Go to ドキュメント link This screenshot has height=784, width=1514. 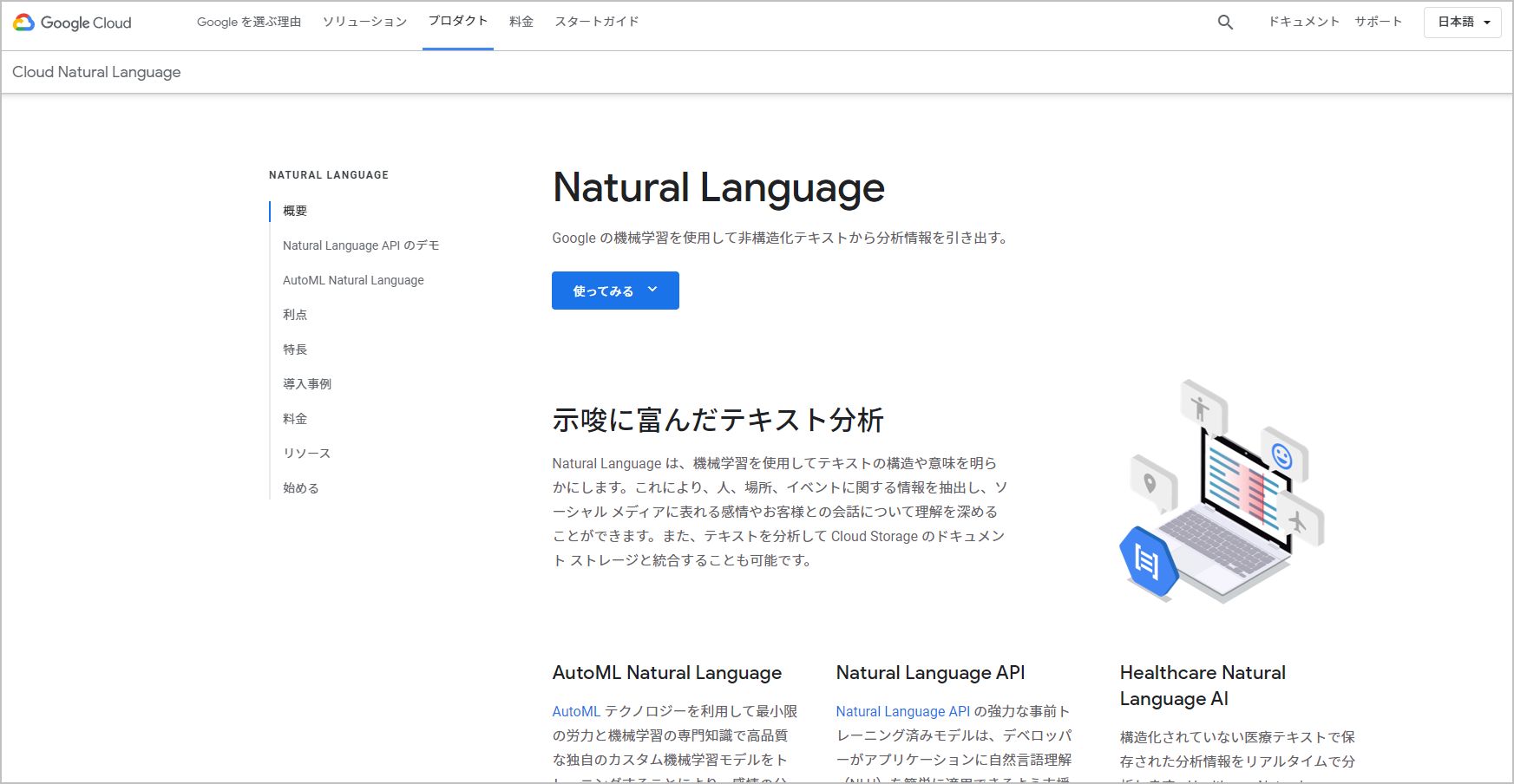pos(1304,22)
